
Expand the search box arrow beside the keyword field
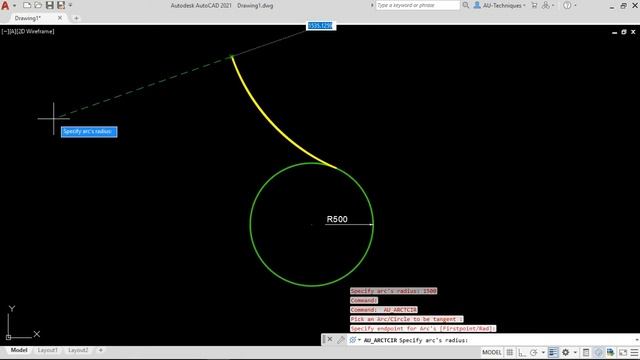(372, 5)
